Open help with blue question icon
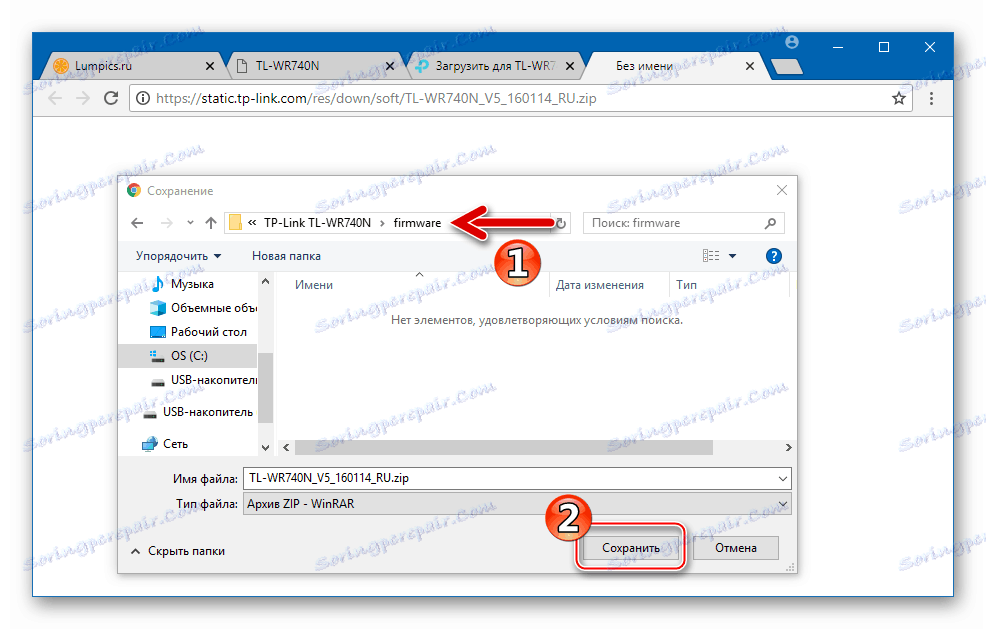Image resolution: width=986 pixels, height=629 pixels. point(773,256)
